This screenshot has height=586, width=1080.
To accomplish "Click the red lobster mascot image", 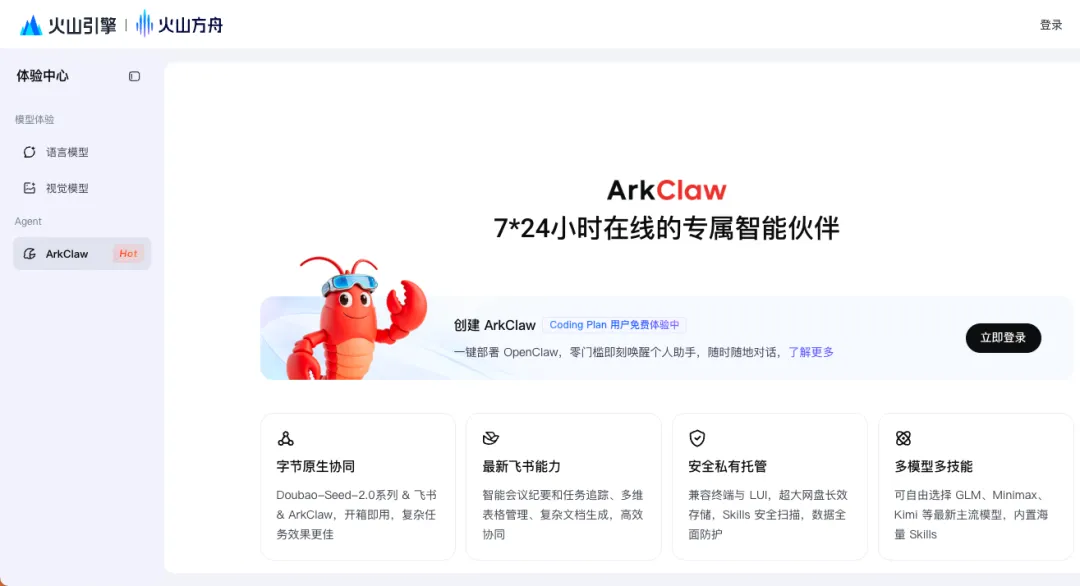I will click(355, 318).
